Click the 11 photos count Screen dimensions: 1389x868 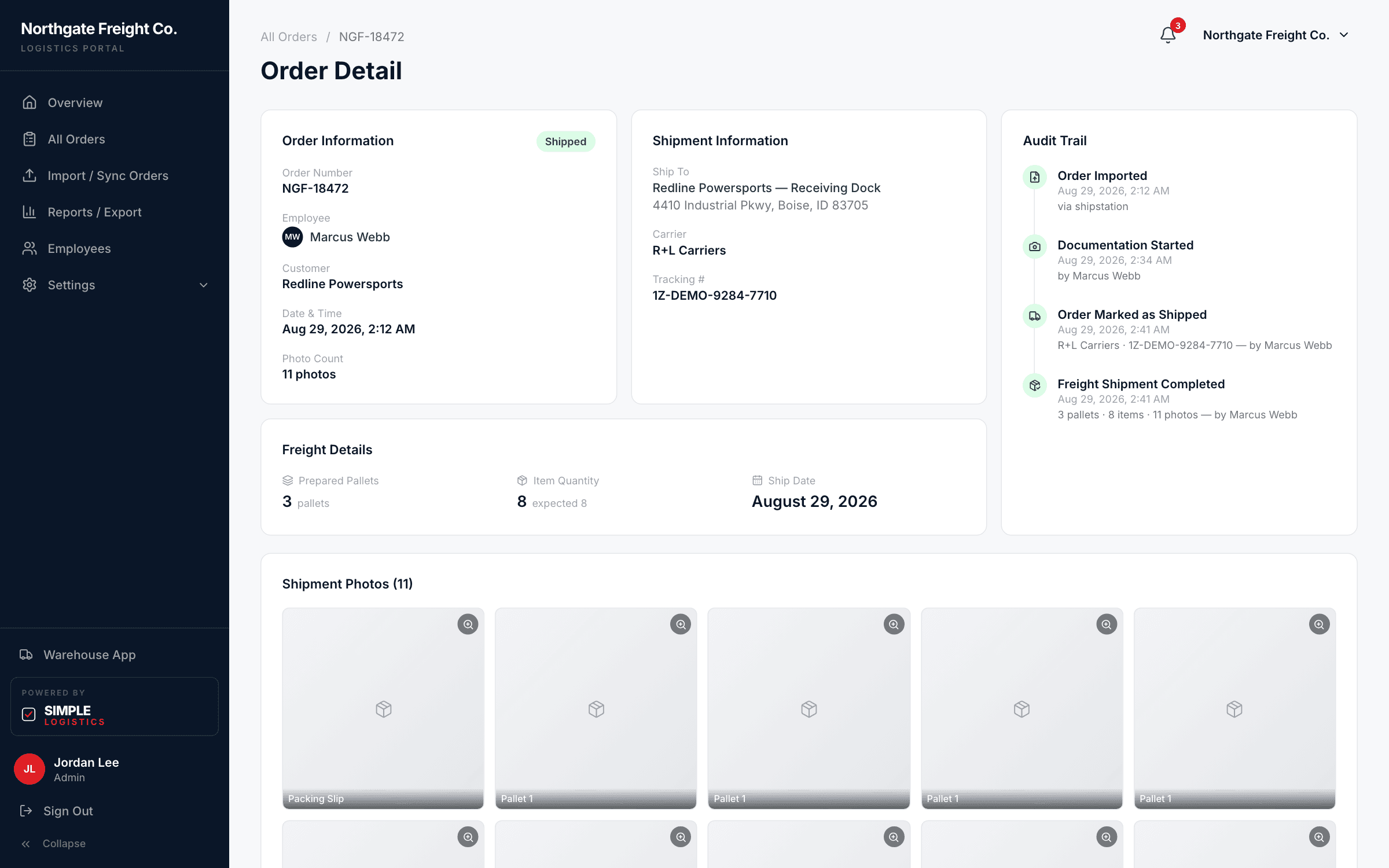tap(309, 374)
